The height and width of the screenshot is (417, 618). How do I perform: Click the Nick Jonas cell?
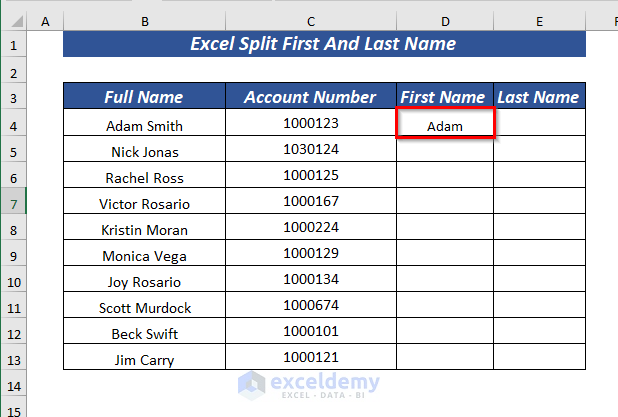pos(144,152)
